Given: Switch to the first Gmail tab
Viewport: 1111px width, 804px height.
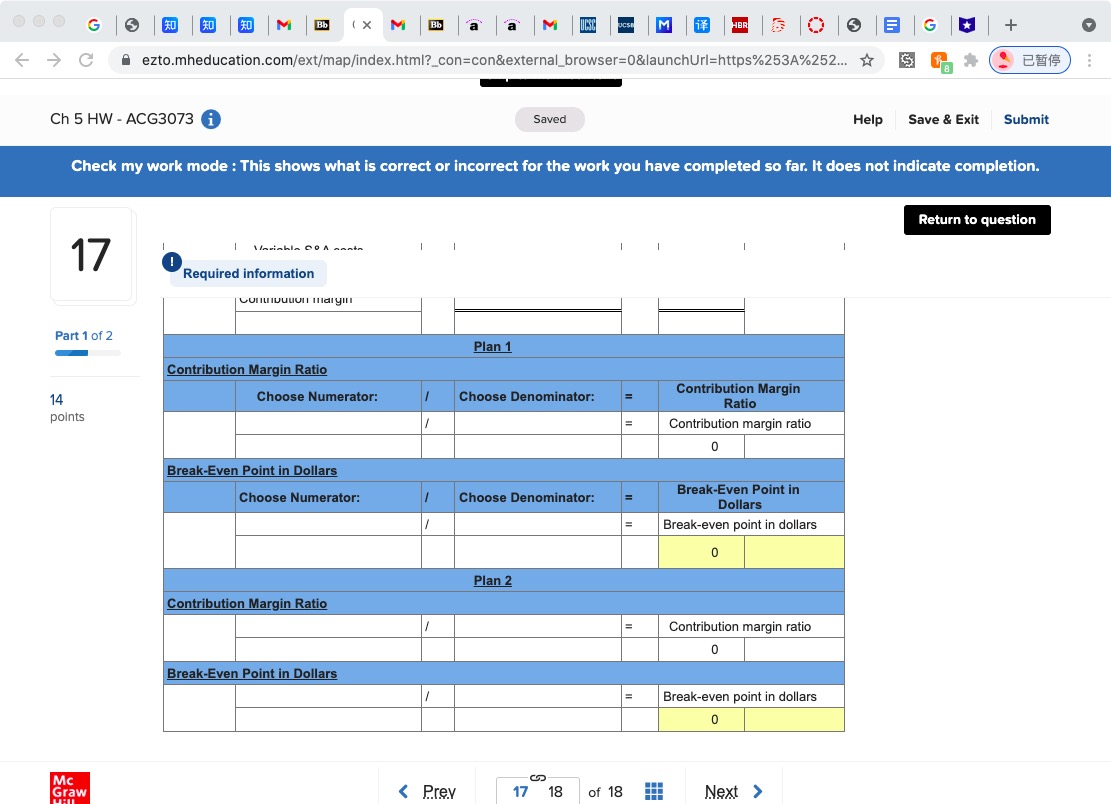Looking at the screenshot, I should coord(284,26).
